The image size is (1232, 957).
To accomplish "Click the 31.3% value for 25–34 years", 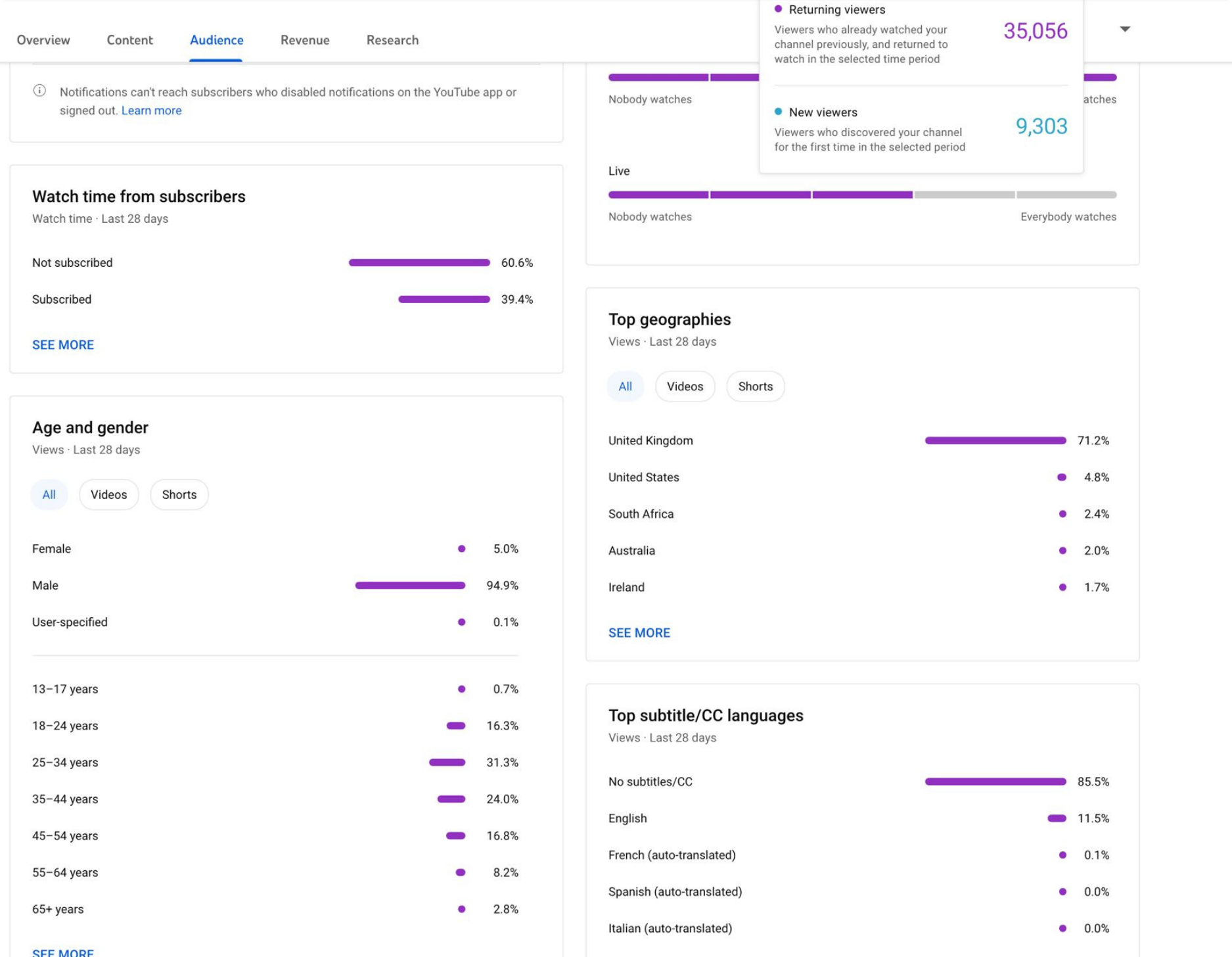I will coord(502,762).
